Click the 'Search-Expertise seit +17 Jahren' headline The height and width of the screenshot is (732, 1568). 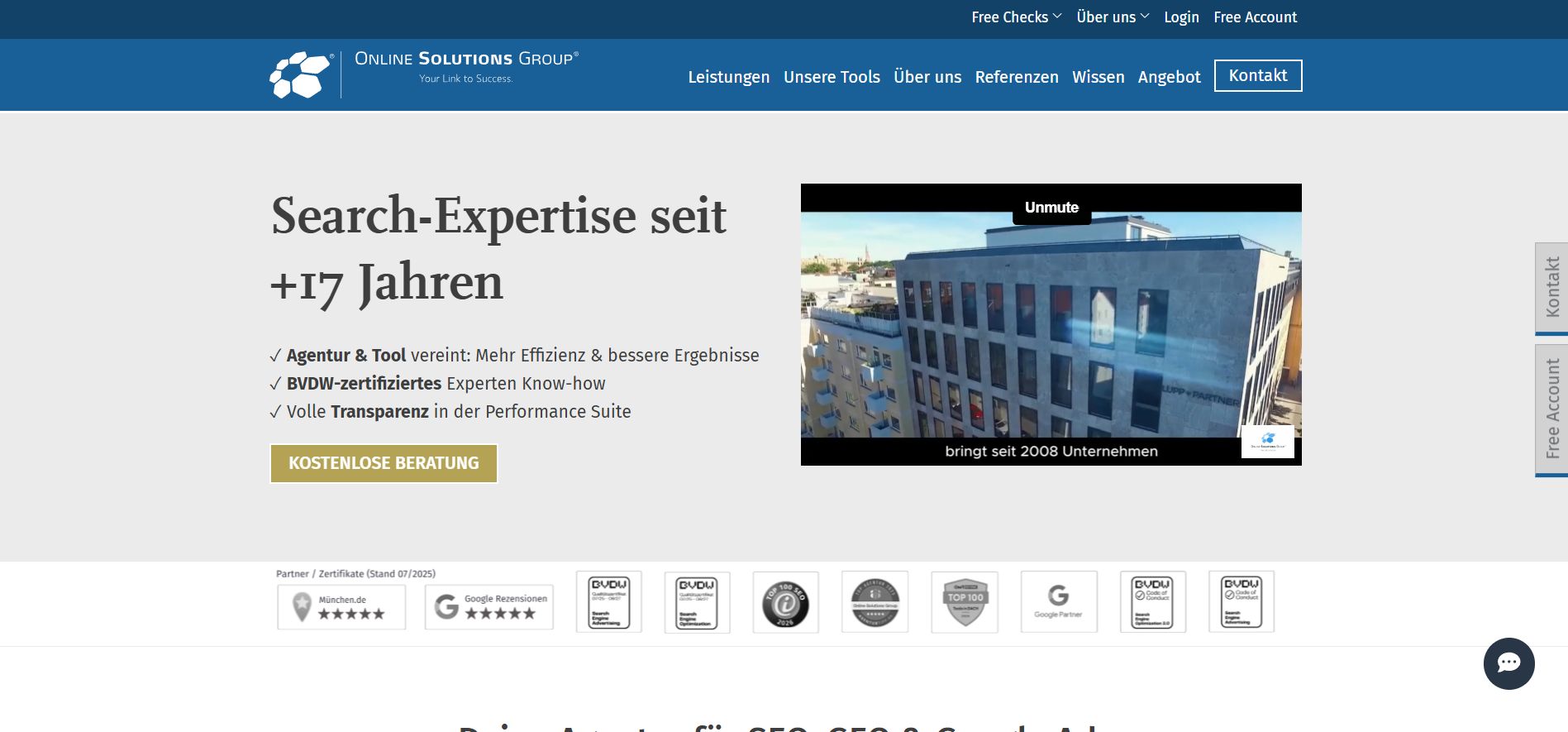click(x=498, y=249)
